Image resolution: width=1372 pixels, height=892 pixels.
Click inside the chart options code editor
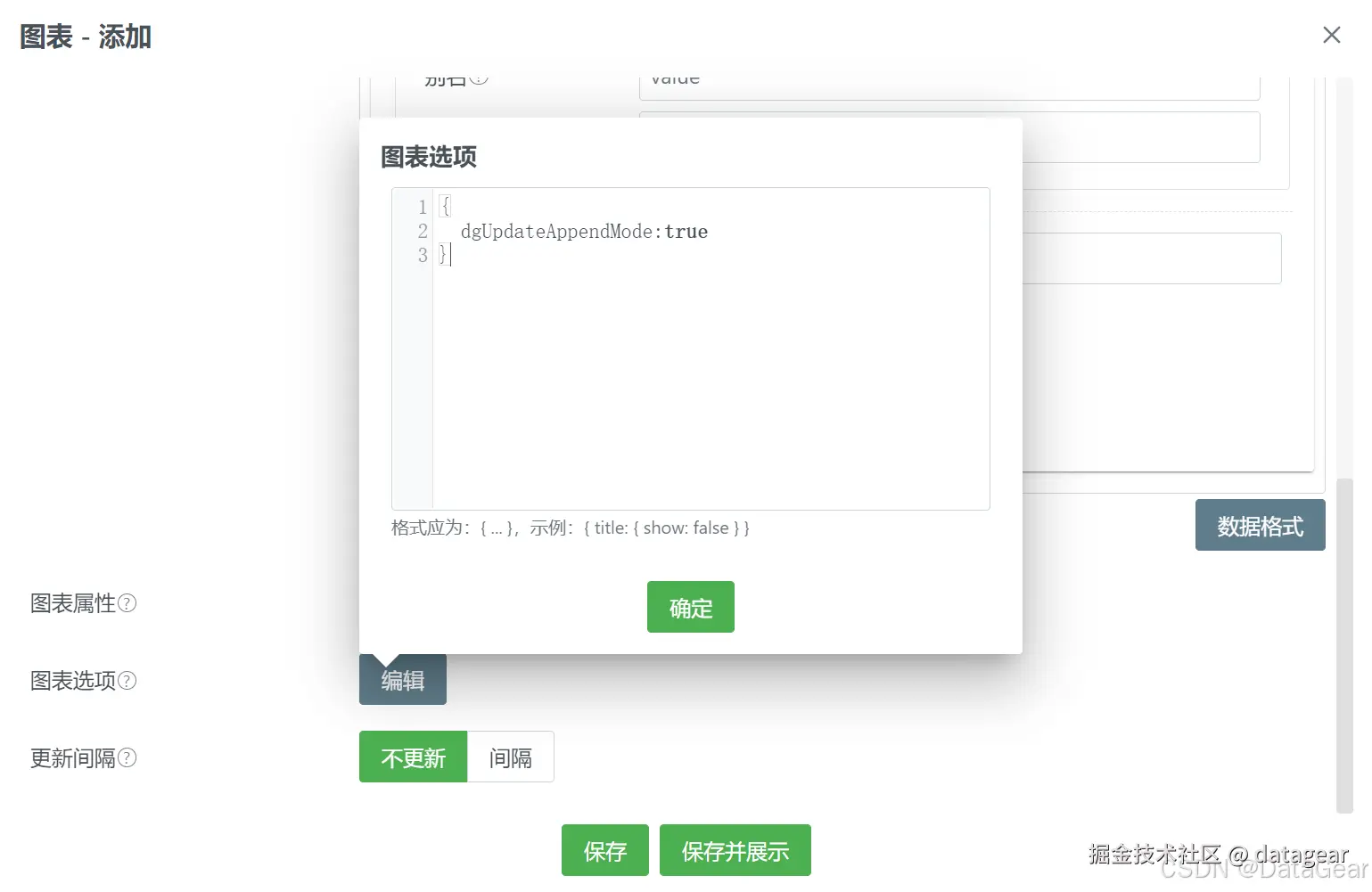(x=691, y=348)
